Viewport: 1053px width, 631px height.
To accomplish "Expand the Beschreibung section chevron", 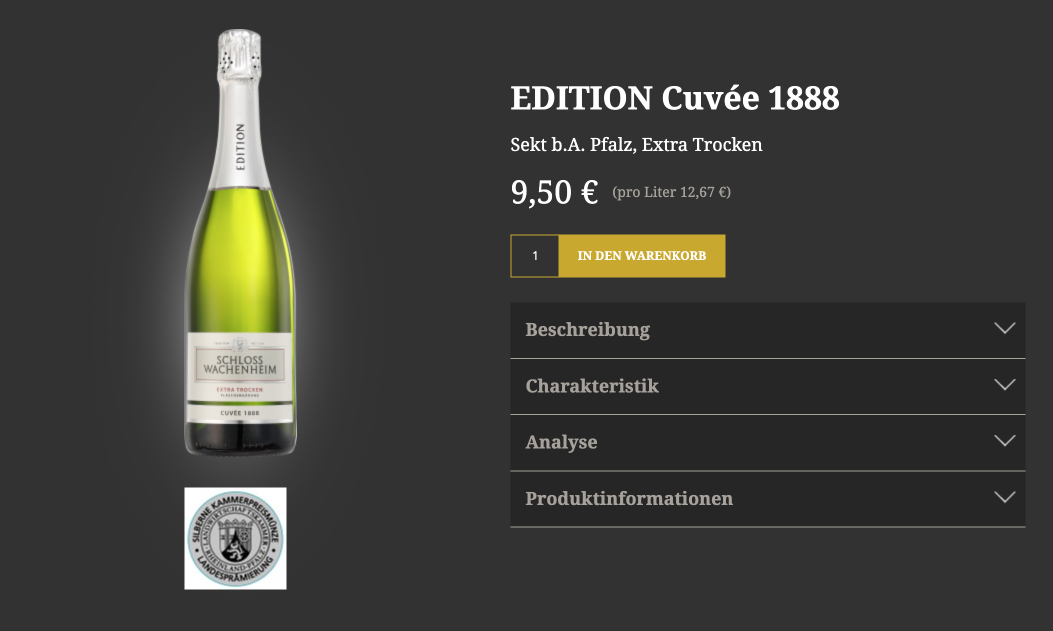I will tap(1005, 329).
